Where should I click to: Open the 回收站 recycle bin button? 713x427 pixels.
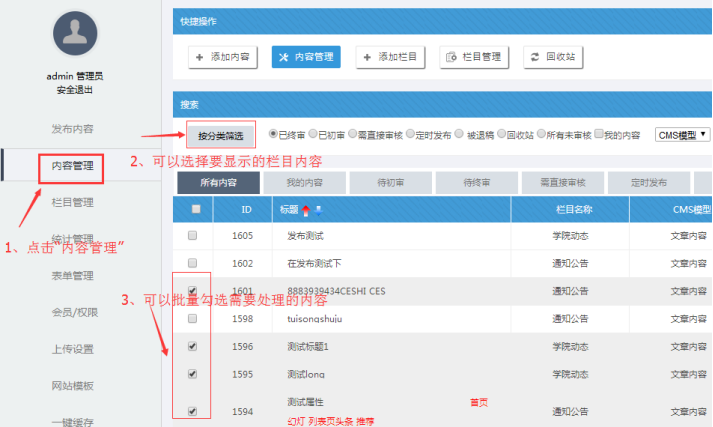tap(553, 57)
